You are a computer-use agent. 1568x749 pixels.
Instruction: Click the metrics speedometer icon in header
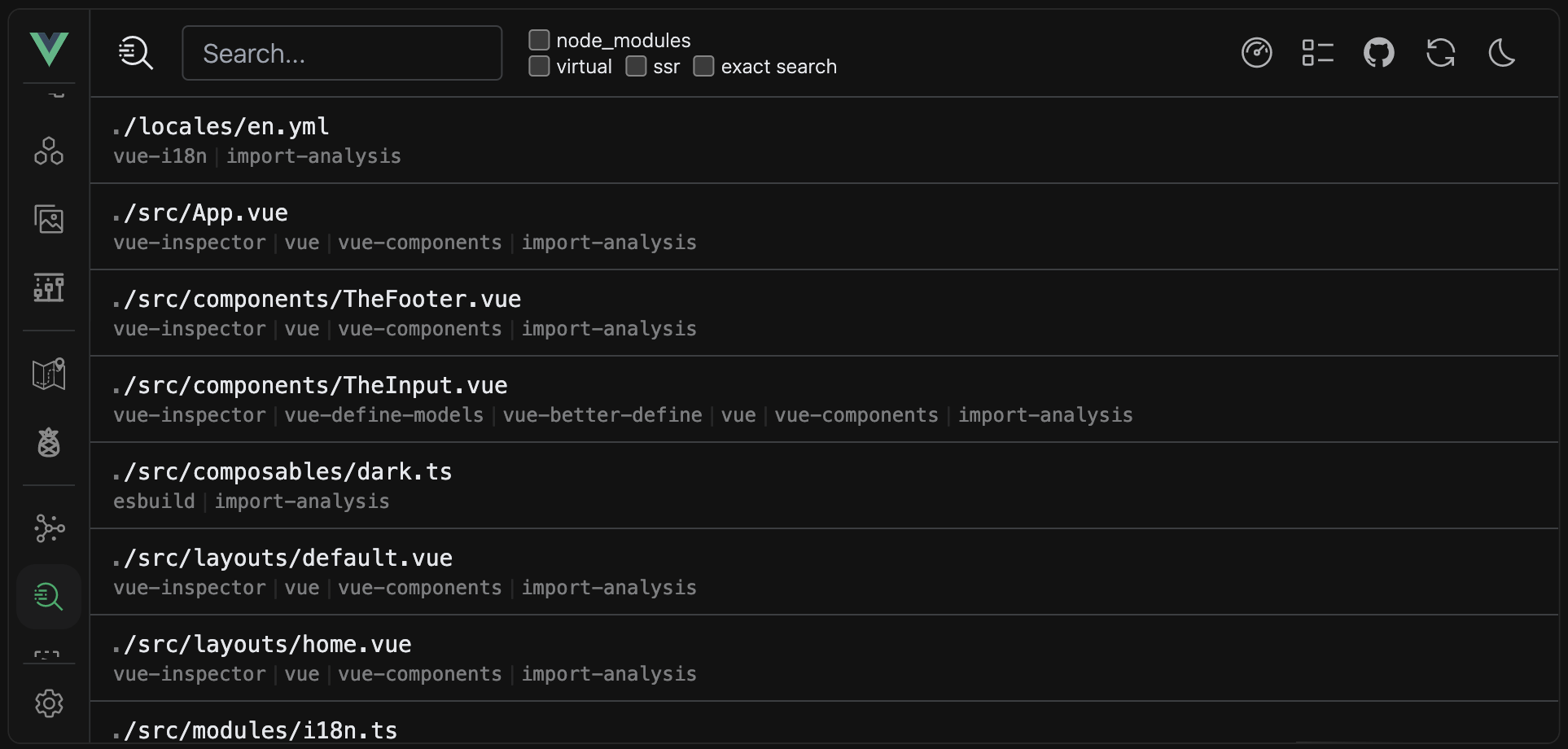pyautogui.click(x=1256, y=53)
